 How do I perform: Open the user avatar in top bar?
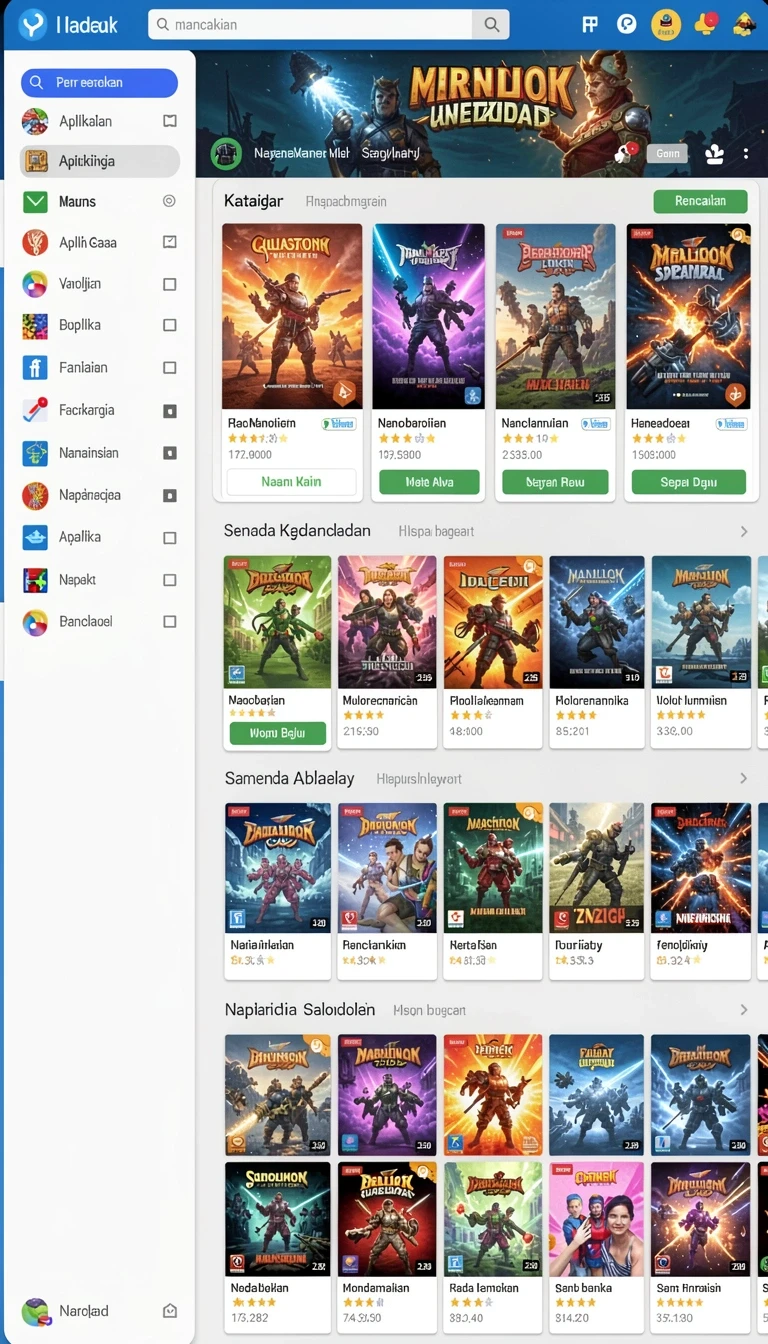click(666, 24)
